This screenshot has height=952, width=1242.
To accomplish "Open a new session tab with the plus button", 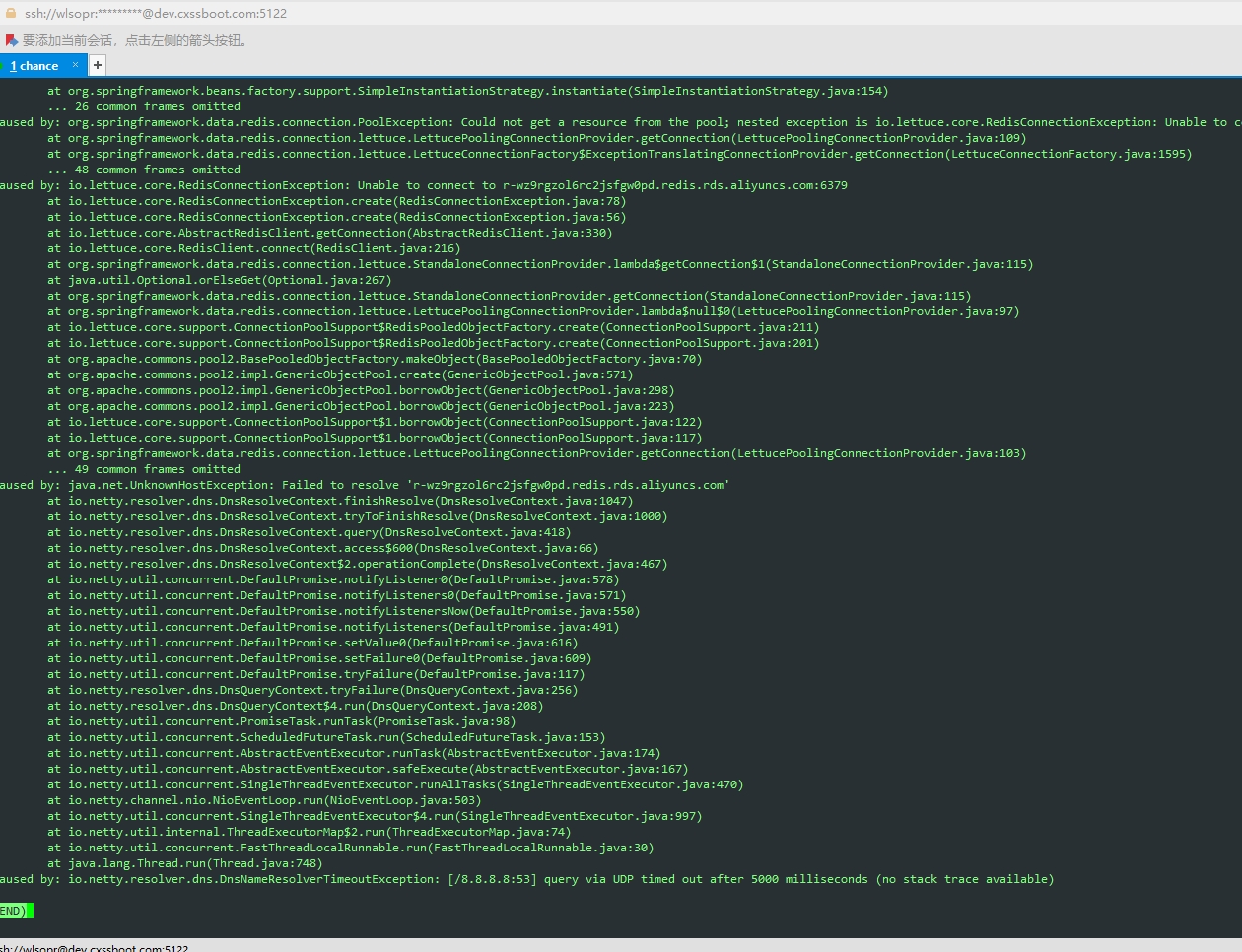I will pyautogui.click(x=98, y=65).
